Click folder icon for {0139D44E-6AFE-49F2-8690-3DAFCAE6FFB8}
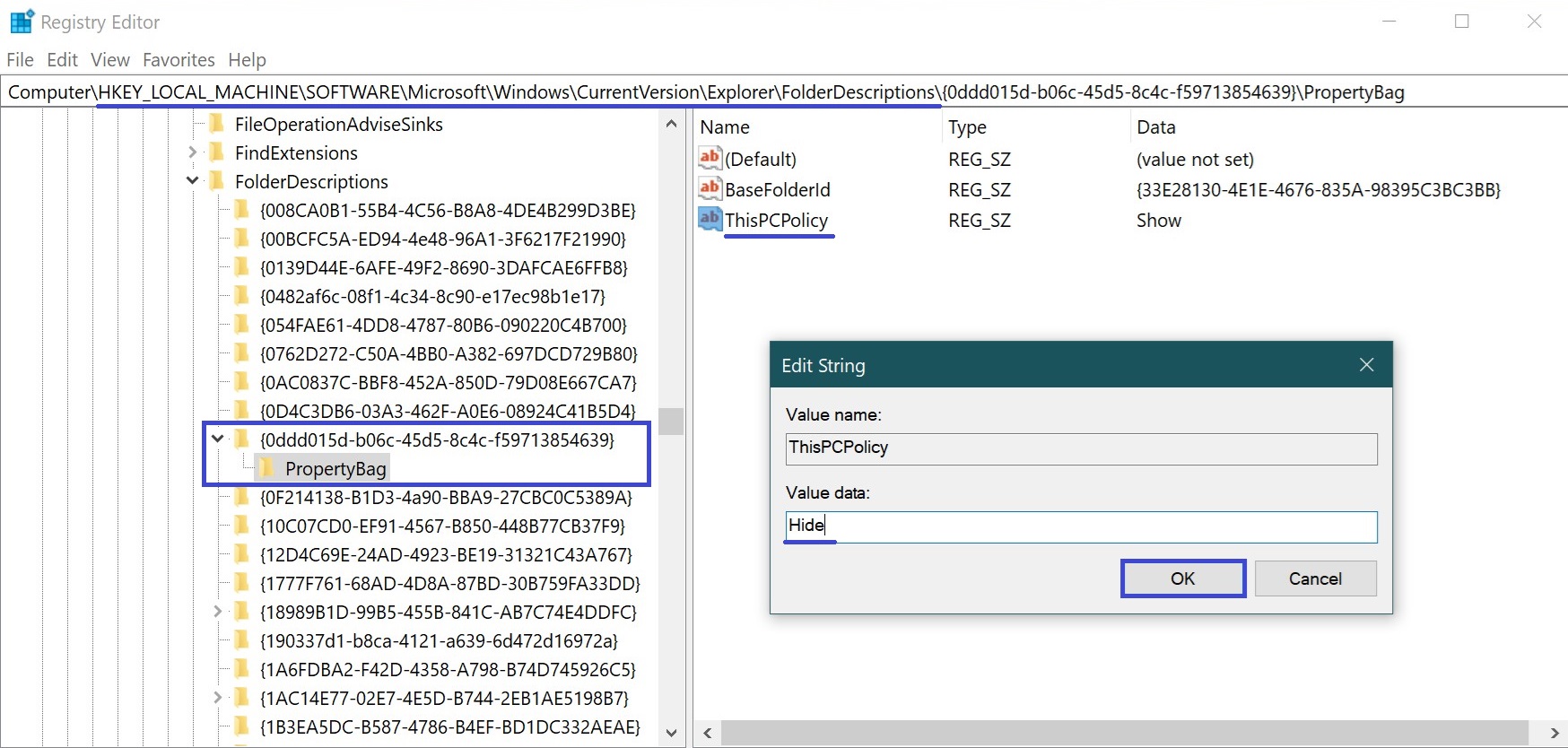Viewport: 1568px width, 748px height. tap(241, 267)
